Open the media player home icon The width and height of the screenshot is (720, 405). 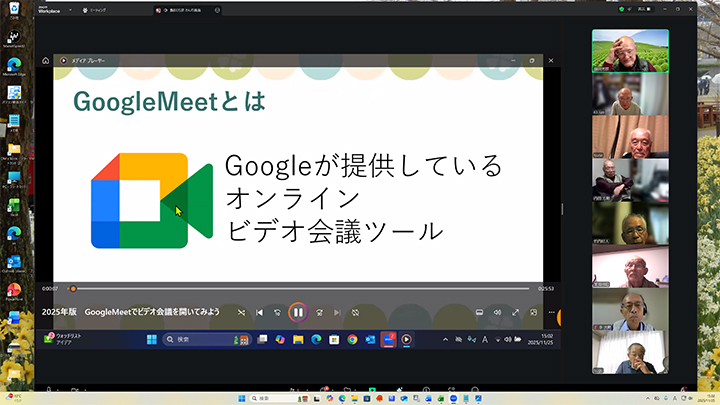[x=46, y=60]
